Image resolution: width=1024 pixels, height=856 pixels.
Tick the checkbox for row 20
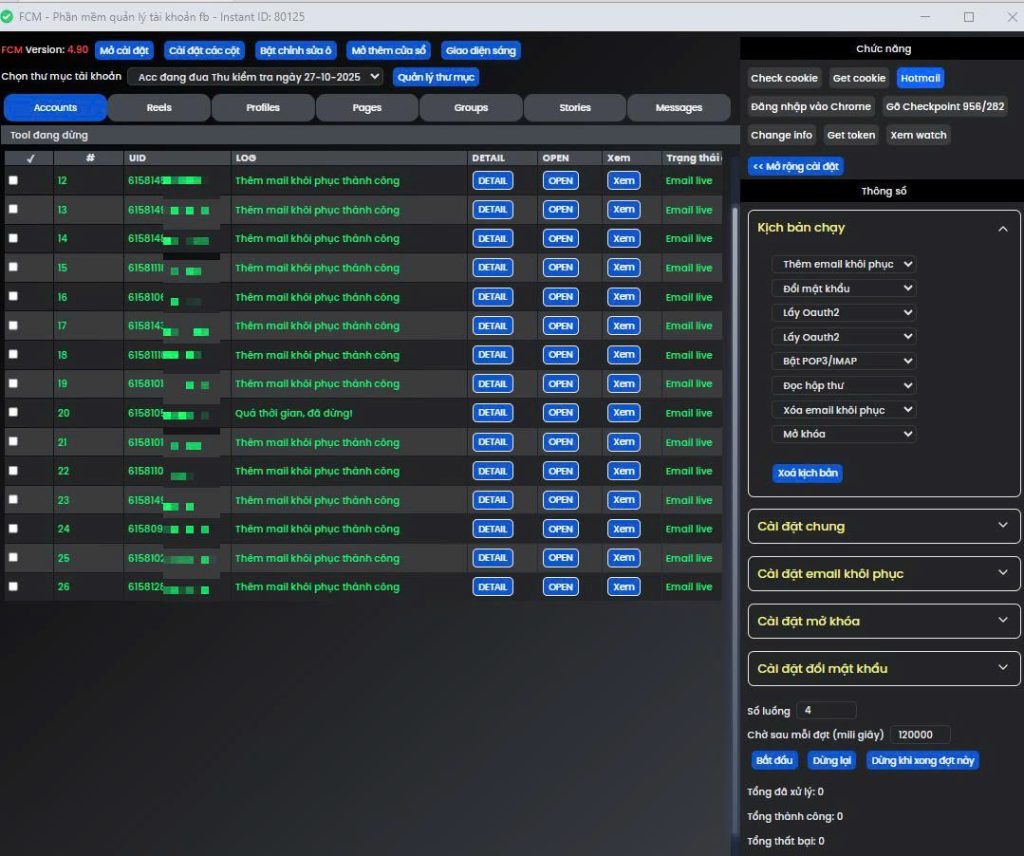(x=13, y=413)
